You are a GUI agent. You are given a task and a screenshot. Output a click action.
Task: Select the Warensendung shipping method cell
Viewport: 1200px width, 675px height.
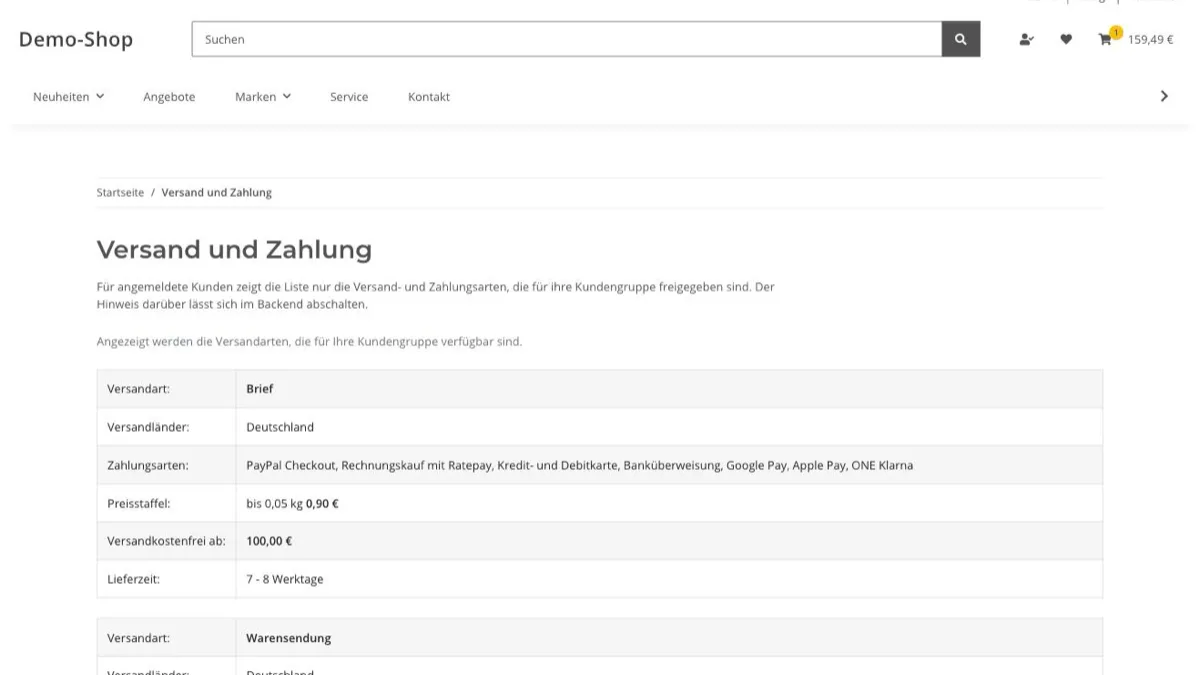(669, 638)
